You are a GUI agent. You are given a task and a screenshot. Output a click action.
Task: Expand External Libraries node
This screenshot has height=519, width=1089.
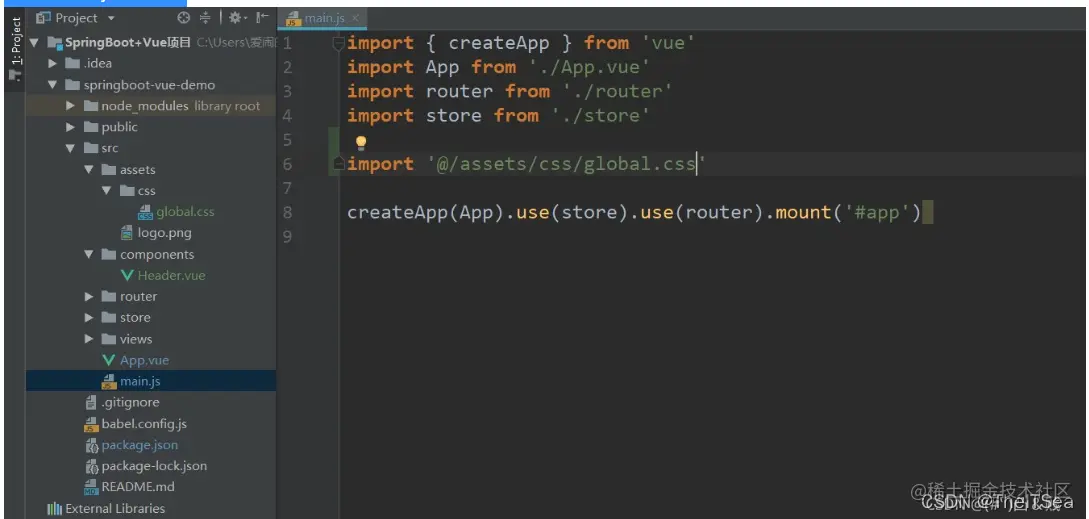tap(115, 509)
